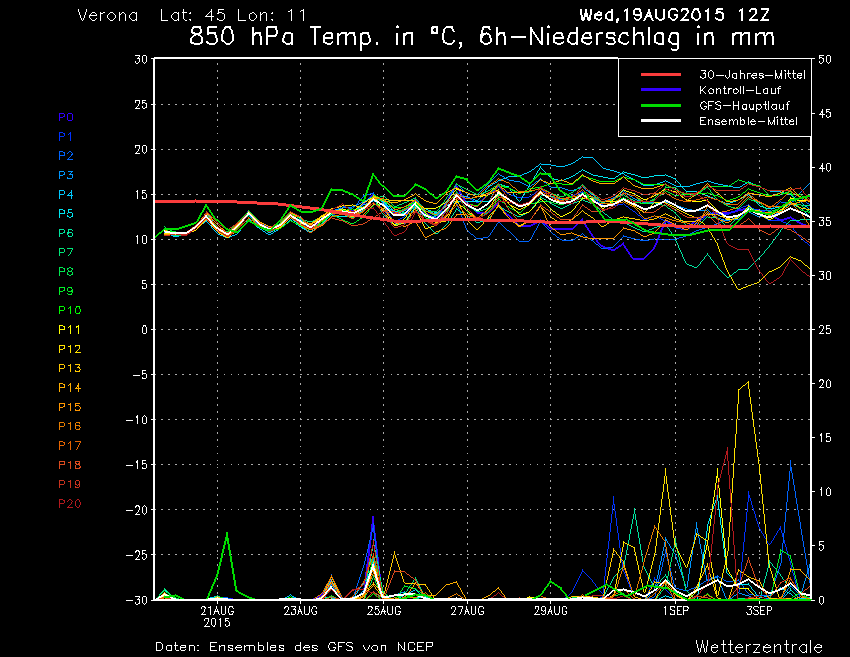850x657 pixels.
Task: Select the P3 ensemble label
Action: (x=66, y=175)
